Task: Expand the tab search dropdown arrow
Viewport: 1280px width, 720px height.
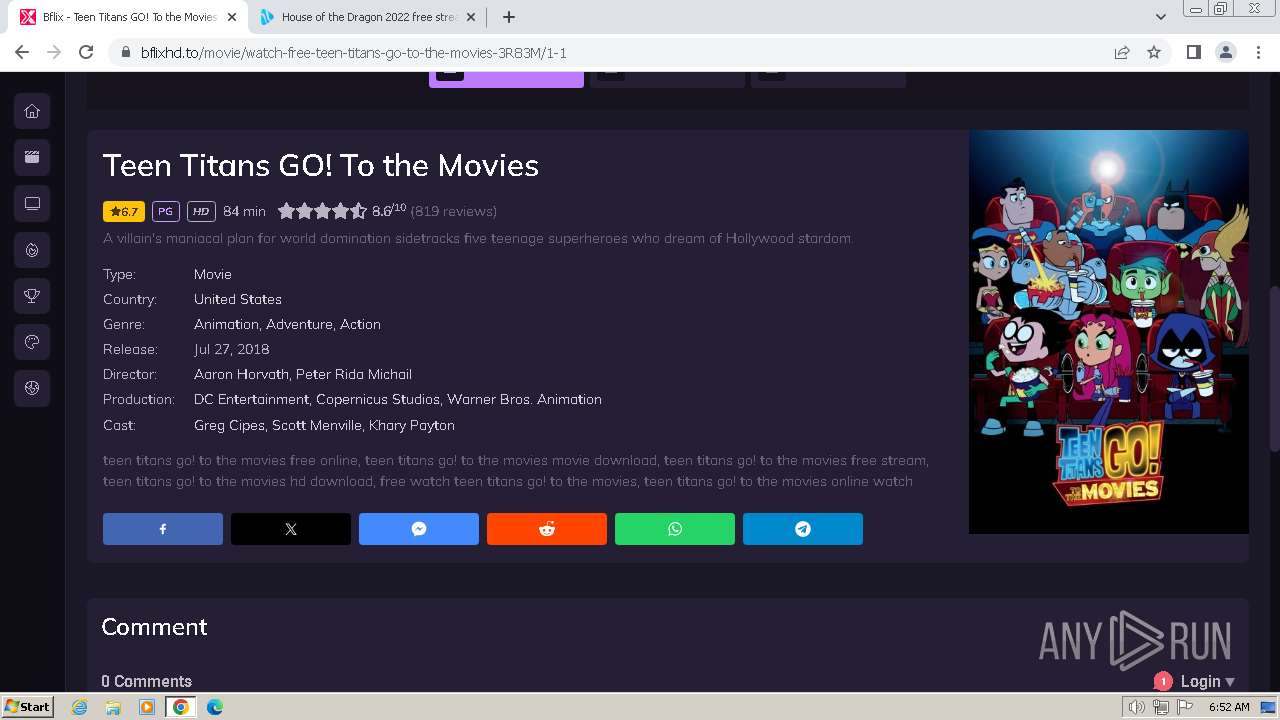Action: pos(1160,17)
